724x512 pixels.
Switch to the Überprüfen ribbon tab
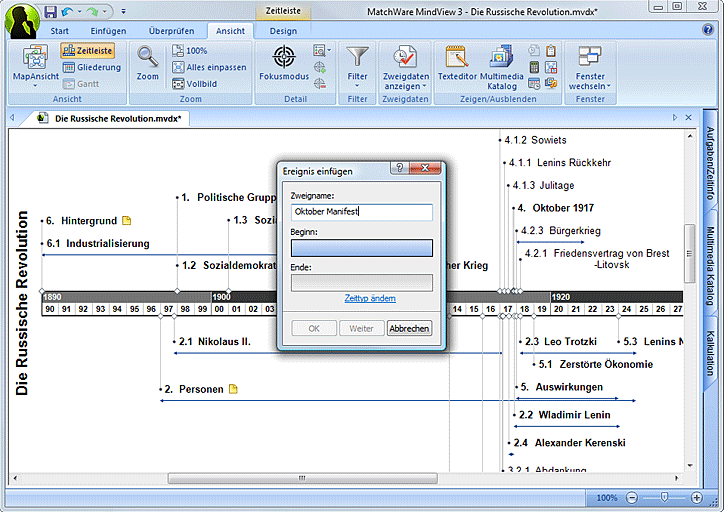[x=171, y=31]
